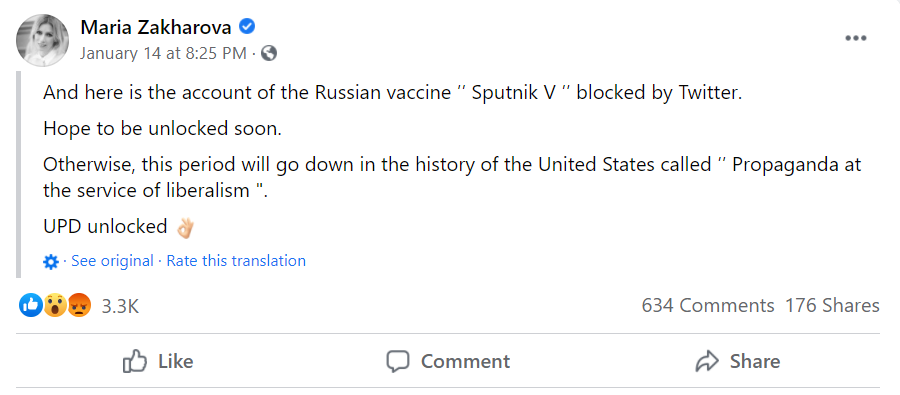
Task: Click the Maria Zakharova name link
Action: pyautogui.click(x=156, y=26)
